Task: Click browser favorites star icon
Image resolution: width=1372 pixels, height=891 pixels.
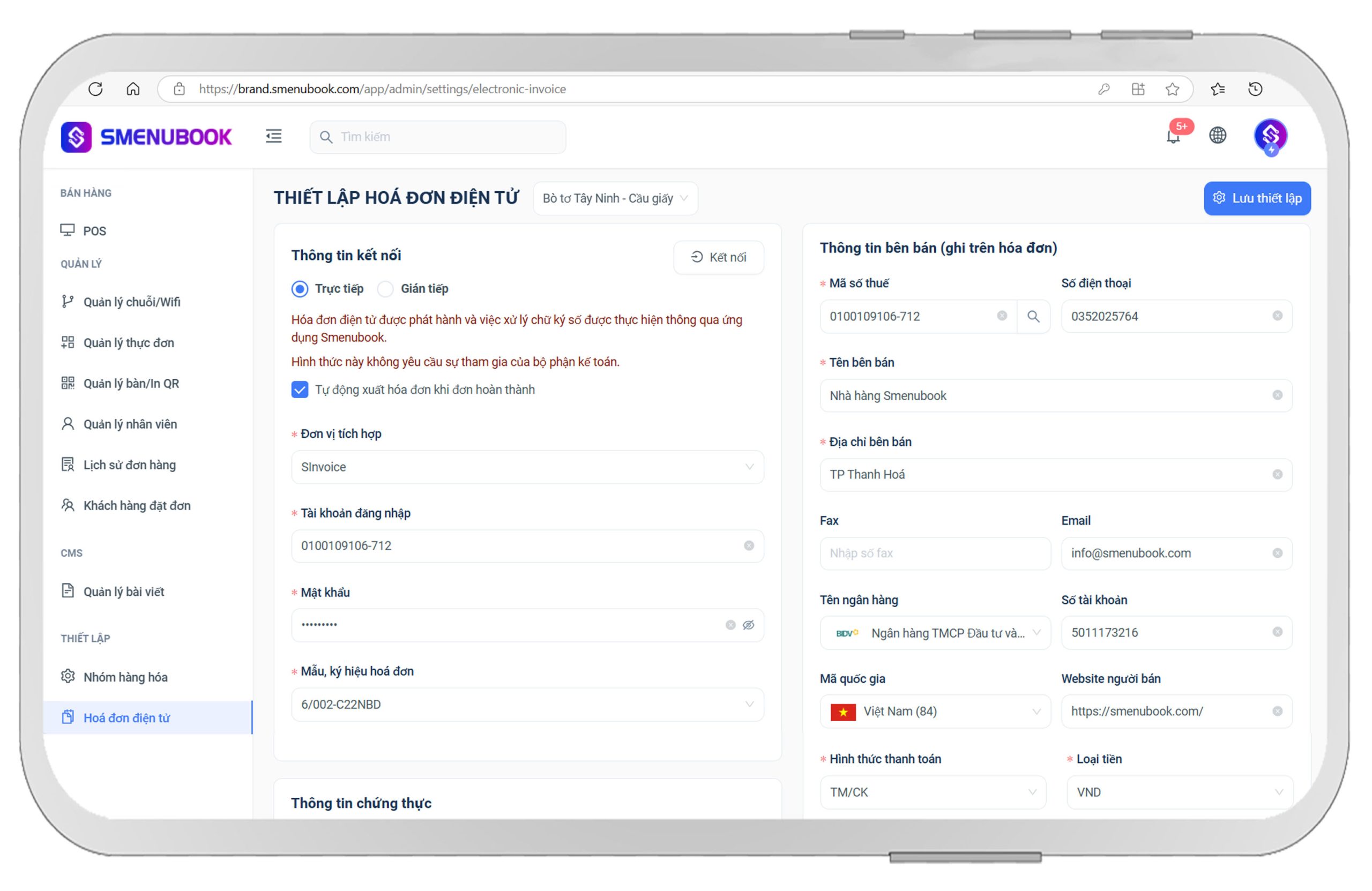Action: tap(1172, 89)
